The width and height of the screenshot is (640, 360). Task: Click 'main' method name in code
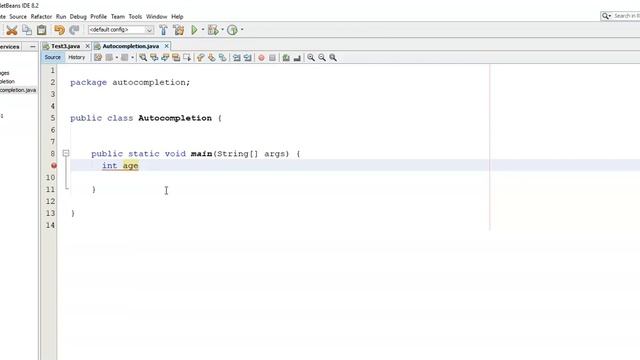tap(201, 154)
